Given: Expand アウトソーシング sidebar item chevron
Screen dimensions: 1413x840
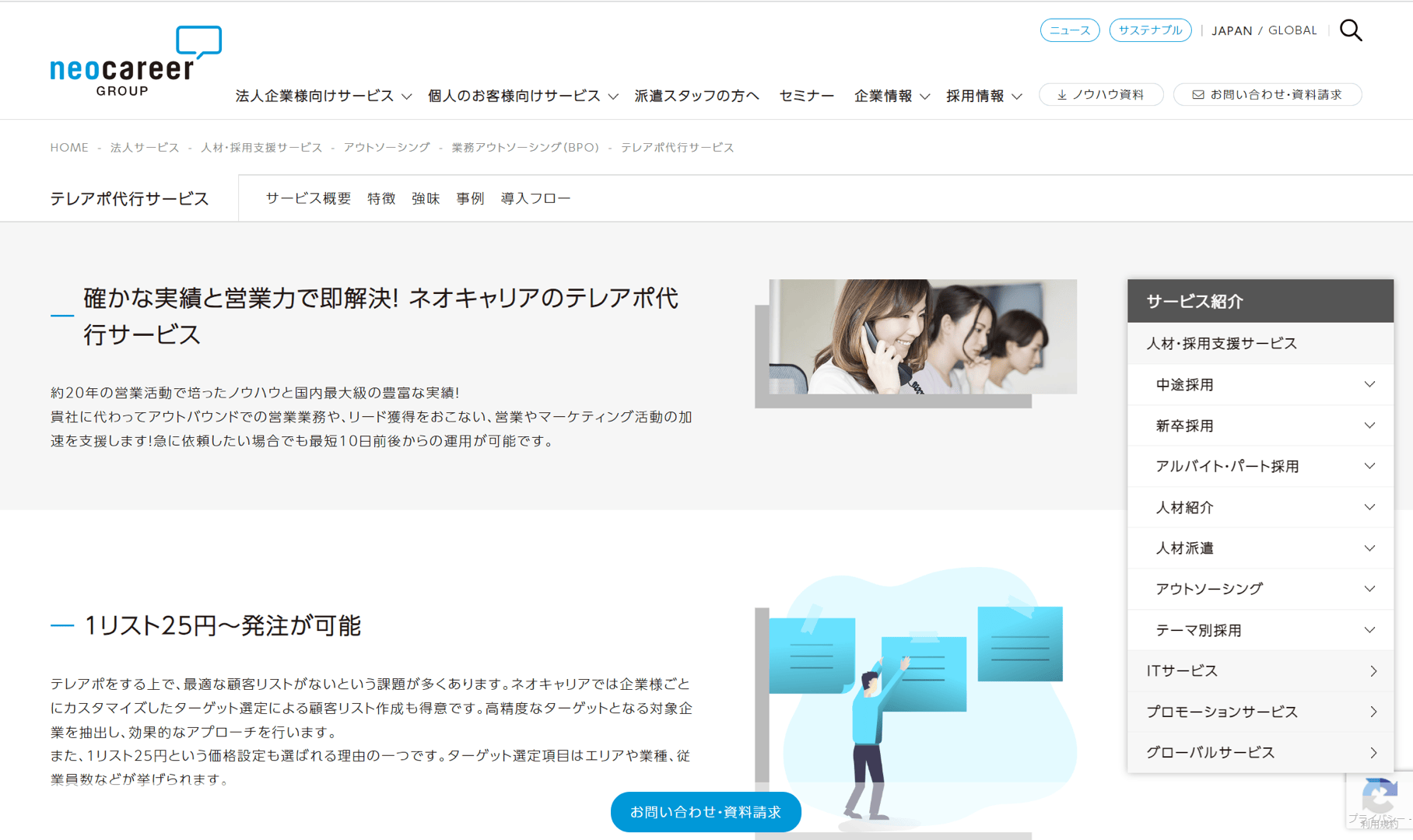Looking at the screenshot, I should (1369, 589).
